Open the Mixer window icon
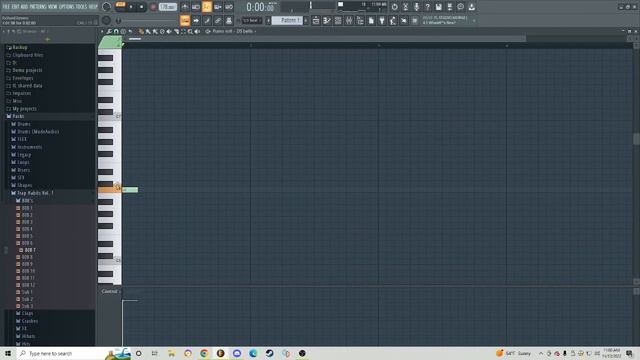Screen dimensions: 640x360 coord(349,20)
